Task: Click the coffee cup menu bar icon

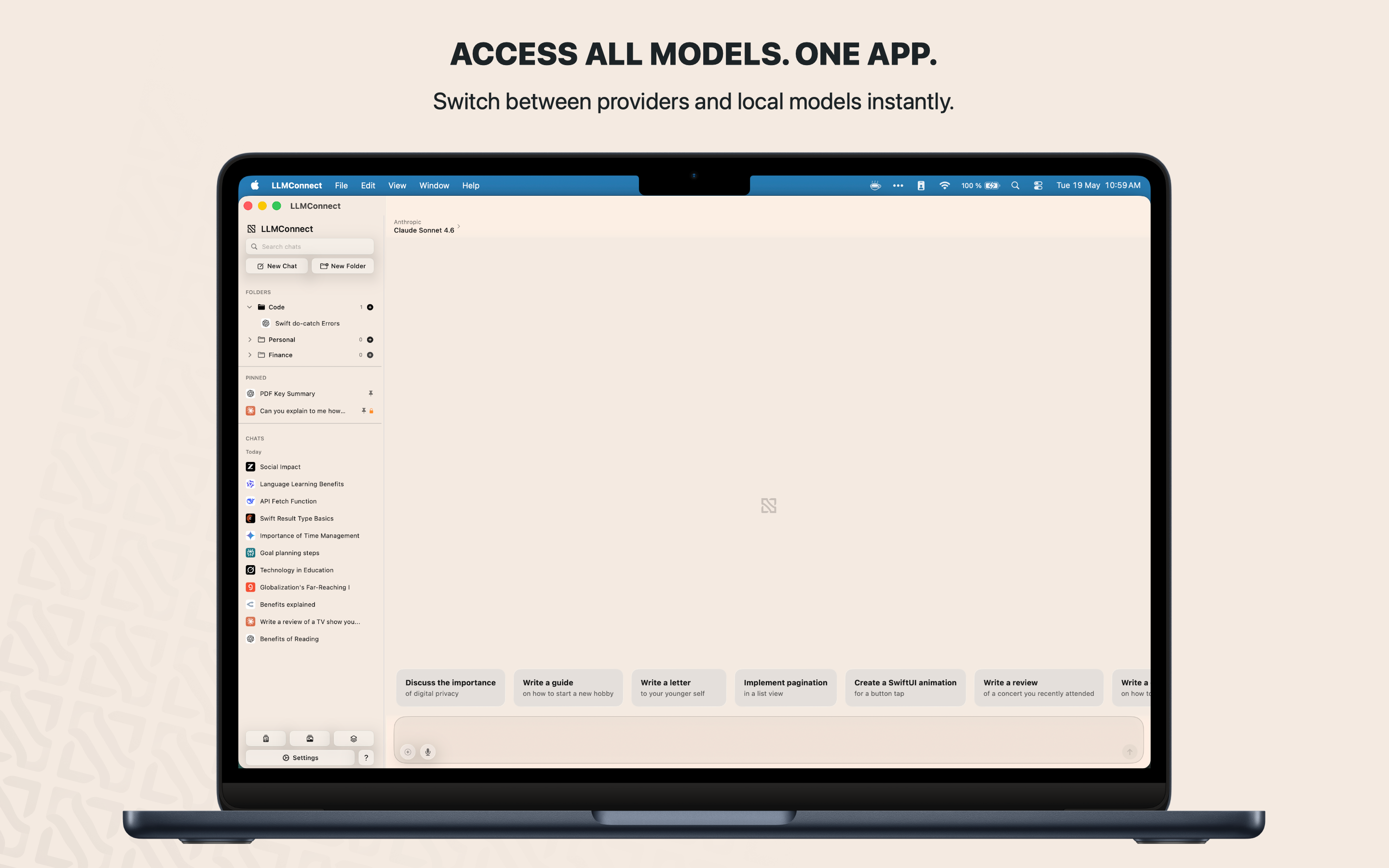Action: (875, 186)
